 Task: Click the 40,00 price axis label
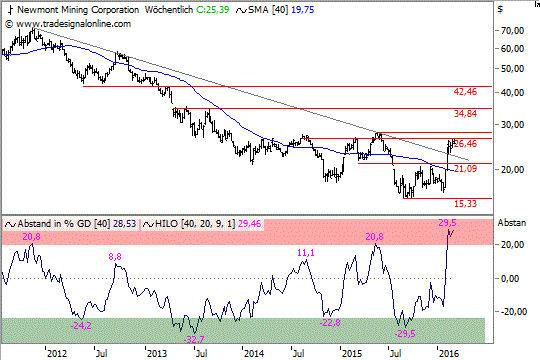tap(512, 93)
